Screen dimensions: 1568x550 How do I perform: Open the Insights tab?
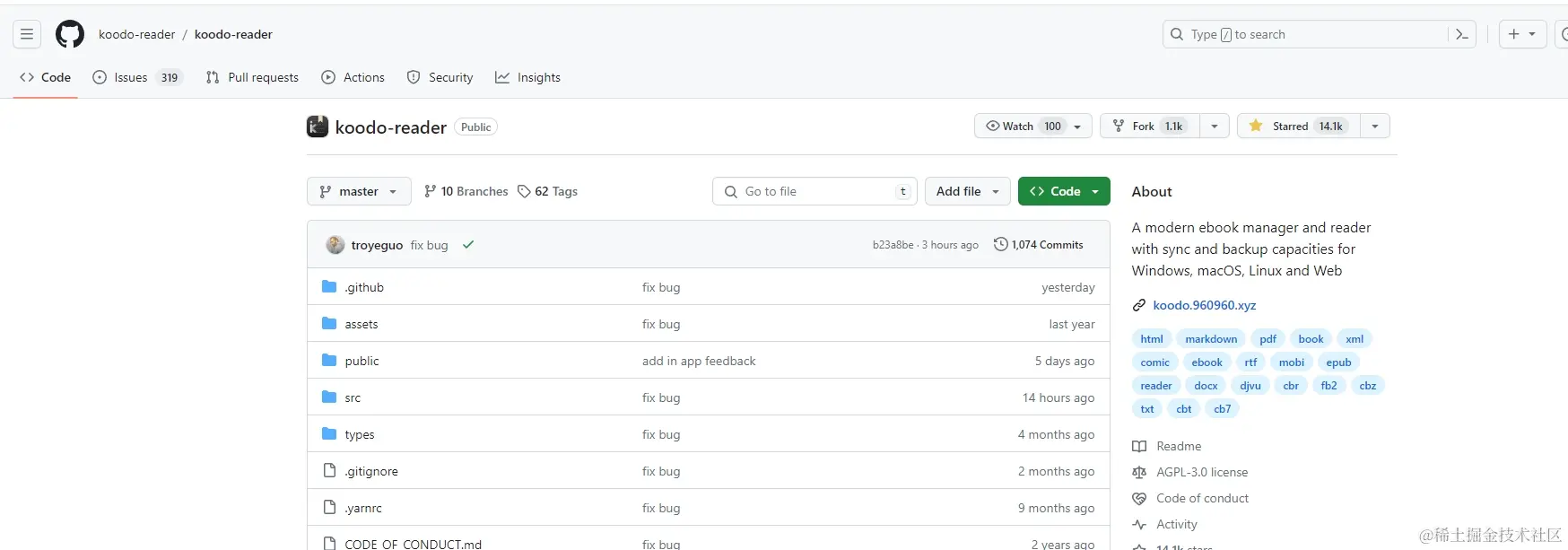527,77
